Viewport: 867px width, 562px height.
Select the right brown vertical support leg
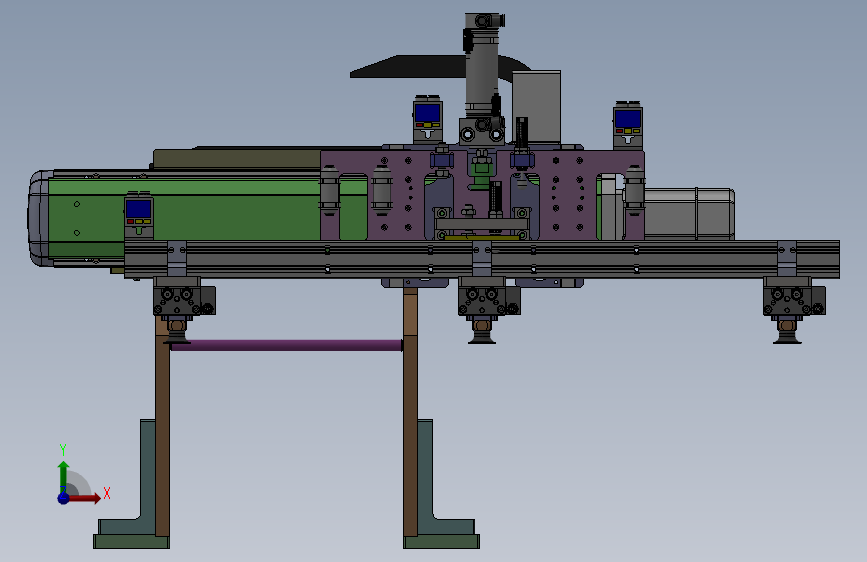[x=410, y=412]
